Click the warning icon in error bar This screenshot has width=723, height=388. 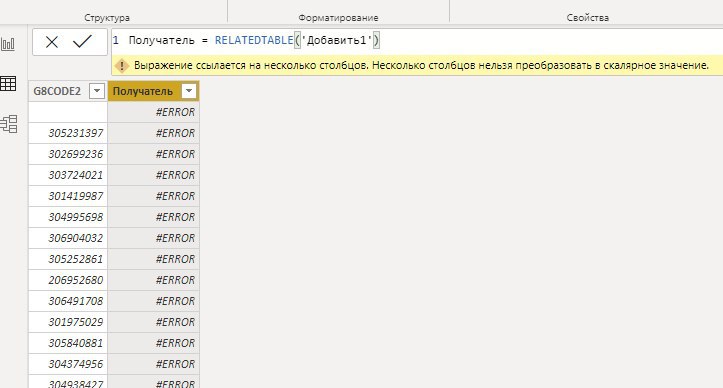tap(122, 66)
